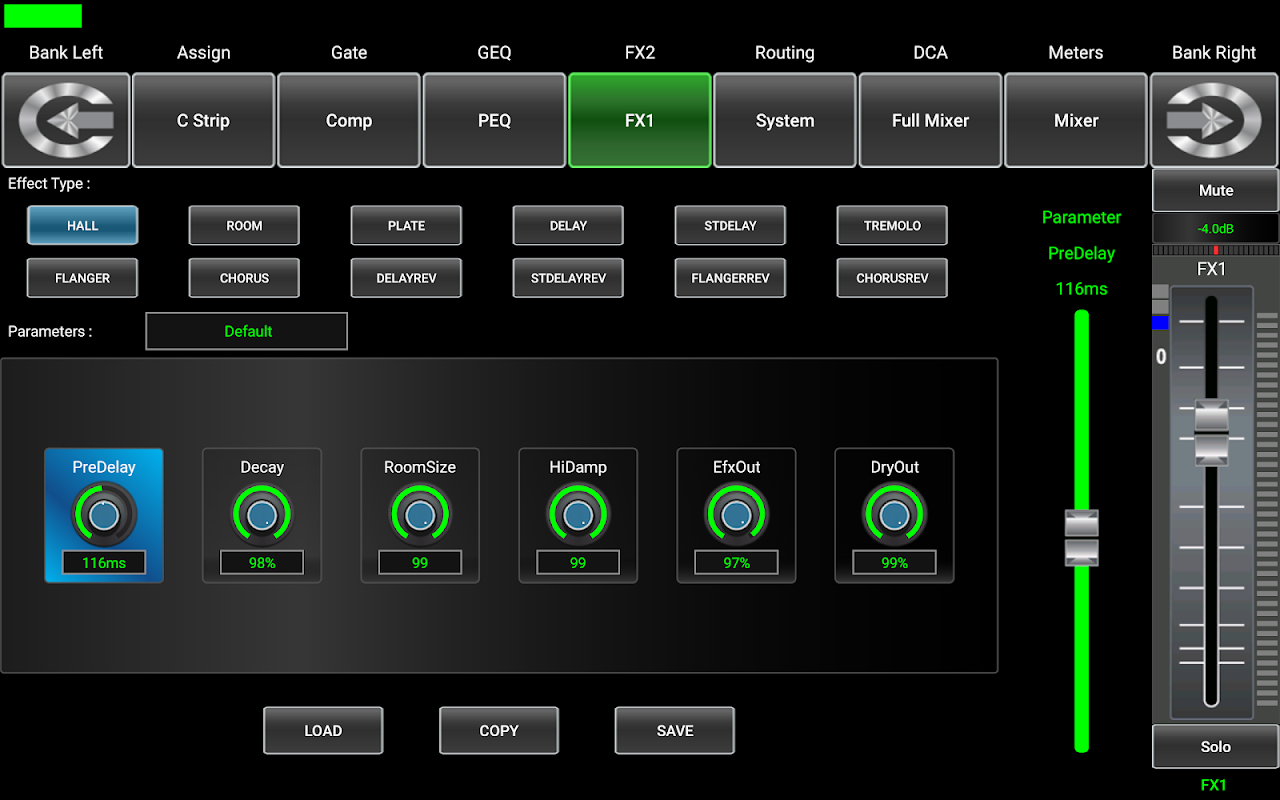Click the Bank Left arrow icon
Screen dimensions: 1280x800
[66, 120]
